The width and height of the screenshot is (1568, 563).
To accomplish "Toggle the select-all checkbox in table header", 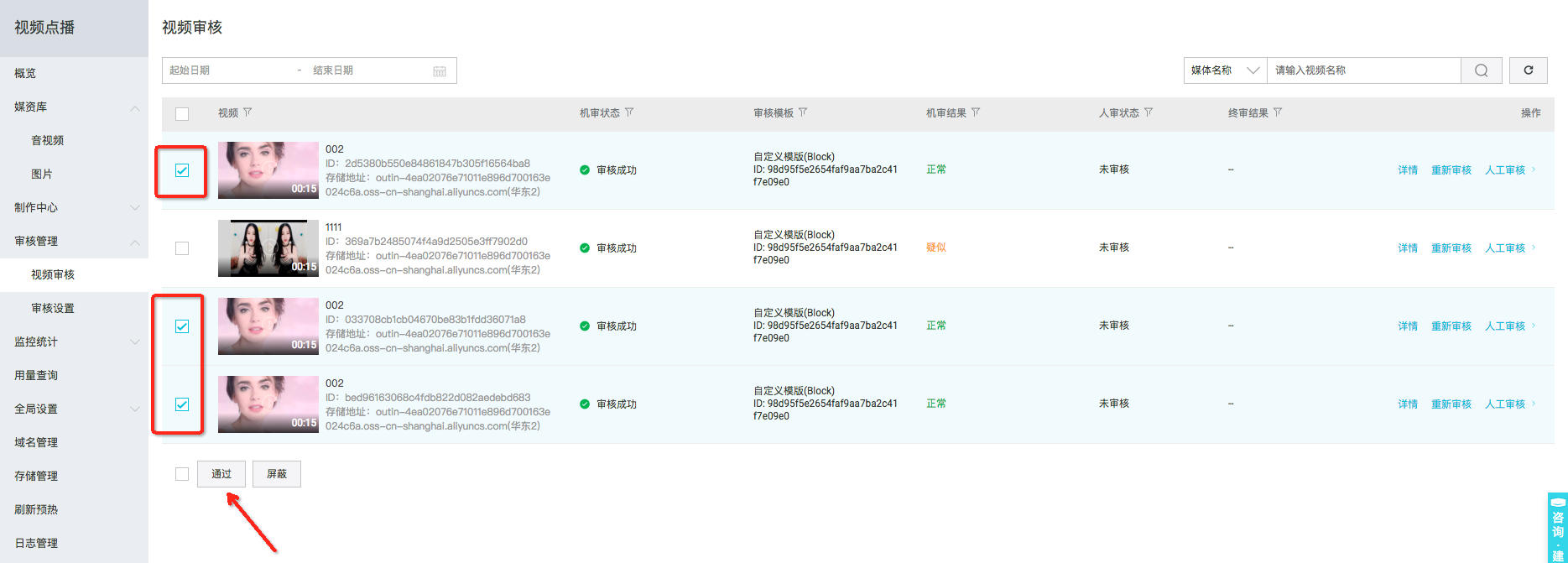I will pyautogui.click(x=182, y=114).
